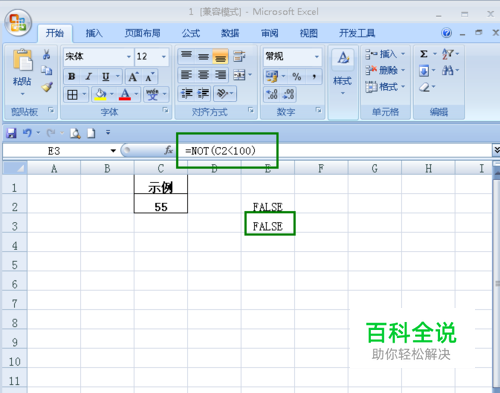Decrease font size with small A icon
This screenshot has height=393, width=500.
149,77
